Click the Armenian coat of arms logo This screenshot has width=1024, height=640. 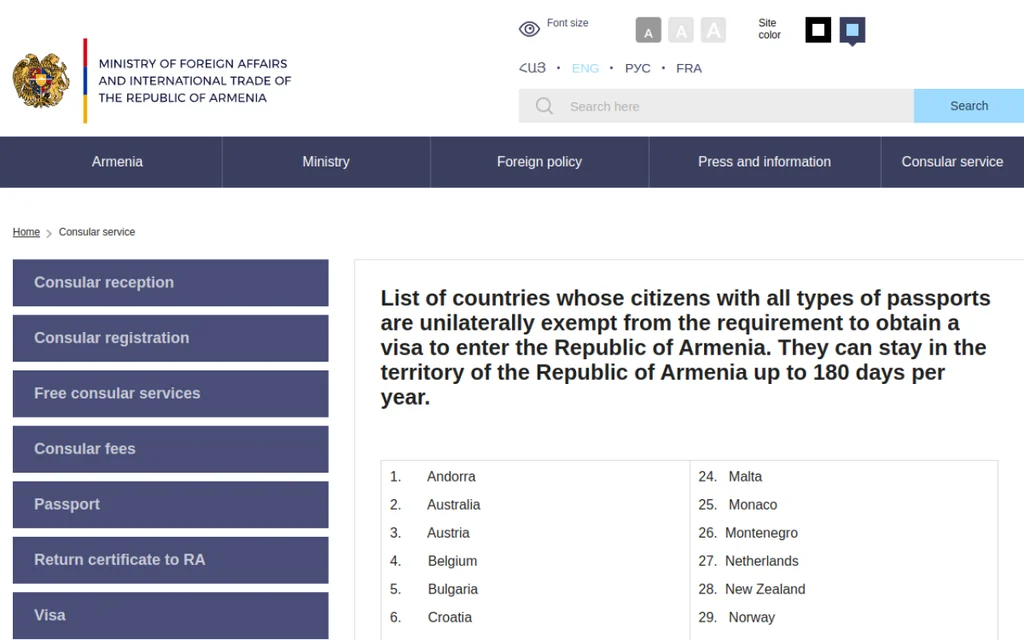[x=41, y=80]
